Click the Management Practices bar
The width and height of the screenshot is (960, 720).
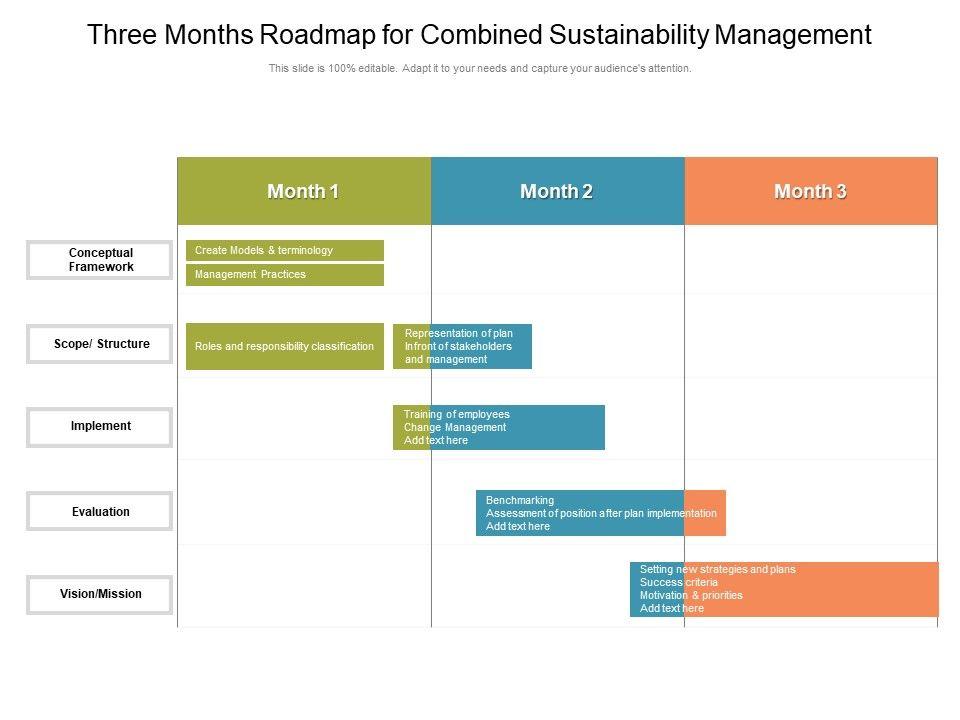pyautogui.click(x=285, y=275)
